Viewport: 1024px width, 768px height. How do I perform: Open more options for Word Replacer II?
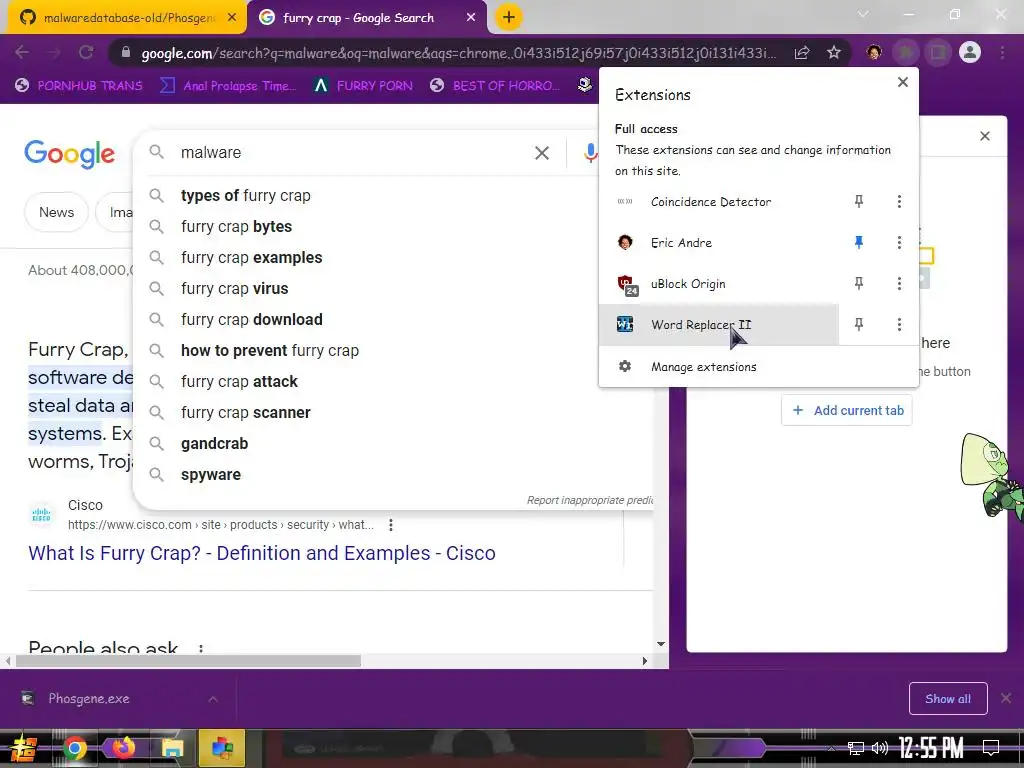[x=899, y=324]
